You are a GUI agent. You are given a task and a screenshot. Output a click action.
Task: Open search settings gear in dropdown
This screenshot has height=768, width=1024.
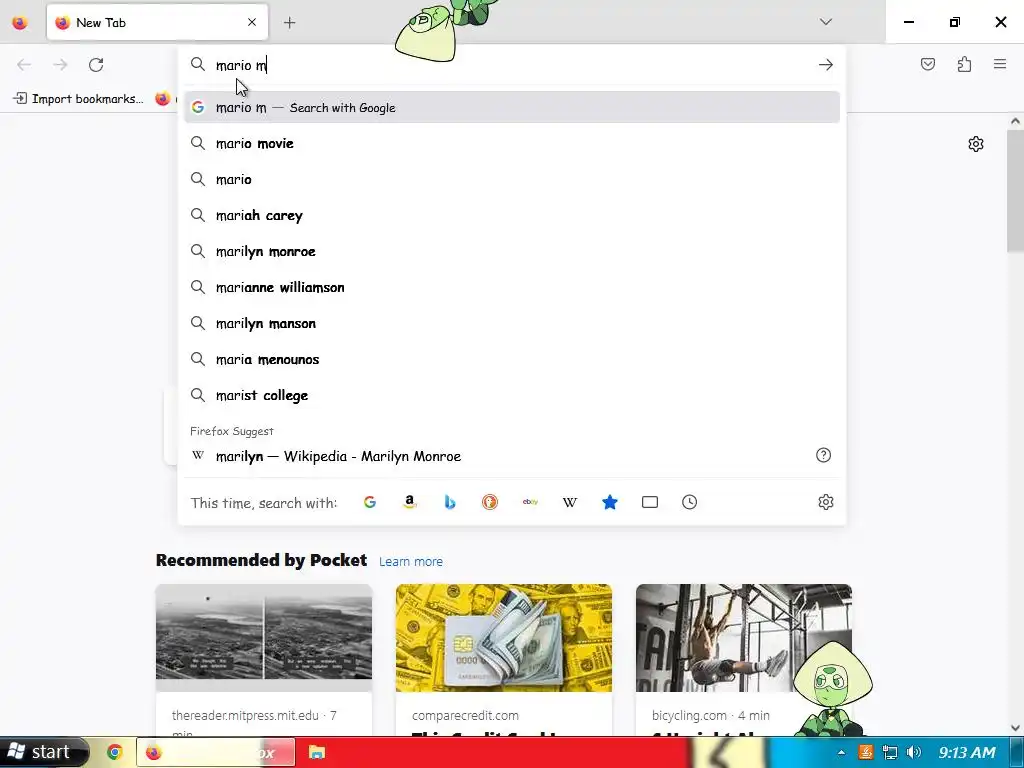825,502
